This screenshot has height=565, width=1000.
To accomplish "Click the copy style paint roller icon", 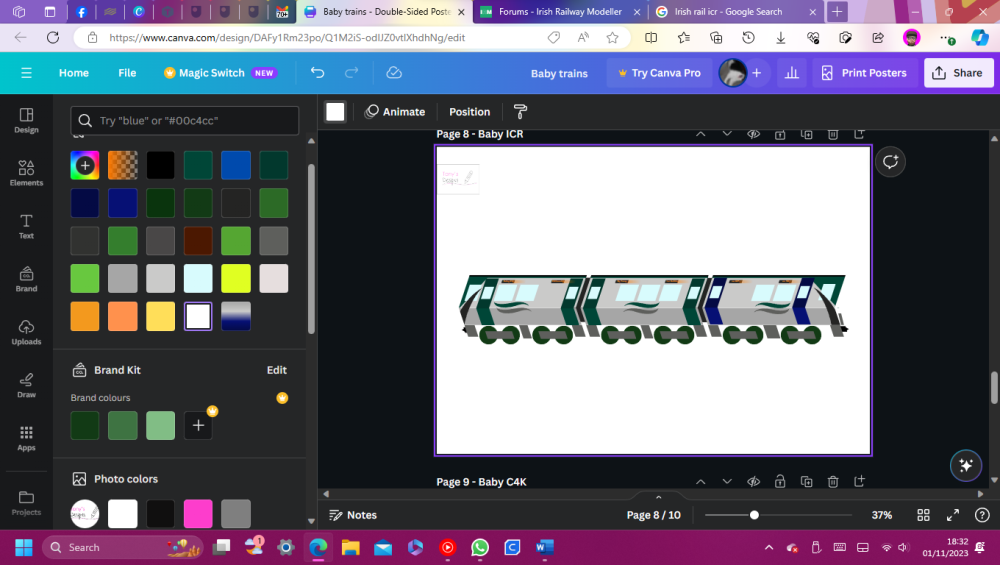I will 519,112.
